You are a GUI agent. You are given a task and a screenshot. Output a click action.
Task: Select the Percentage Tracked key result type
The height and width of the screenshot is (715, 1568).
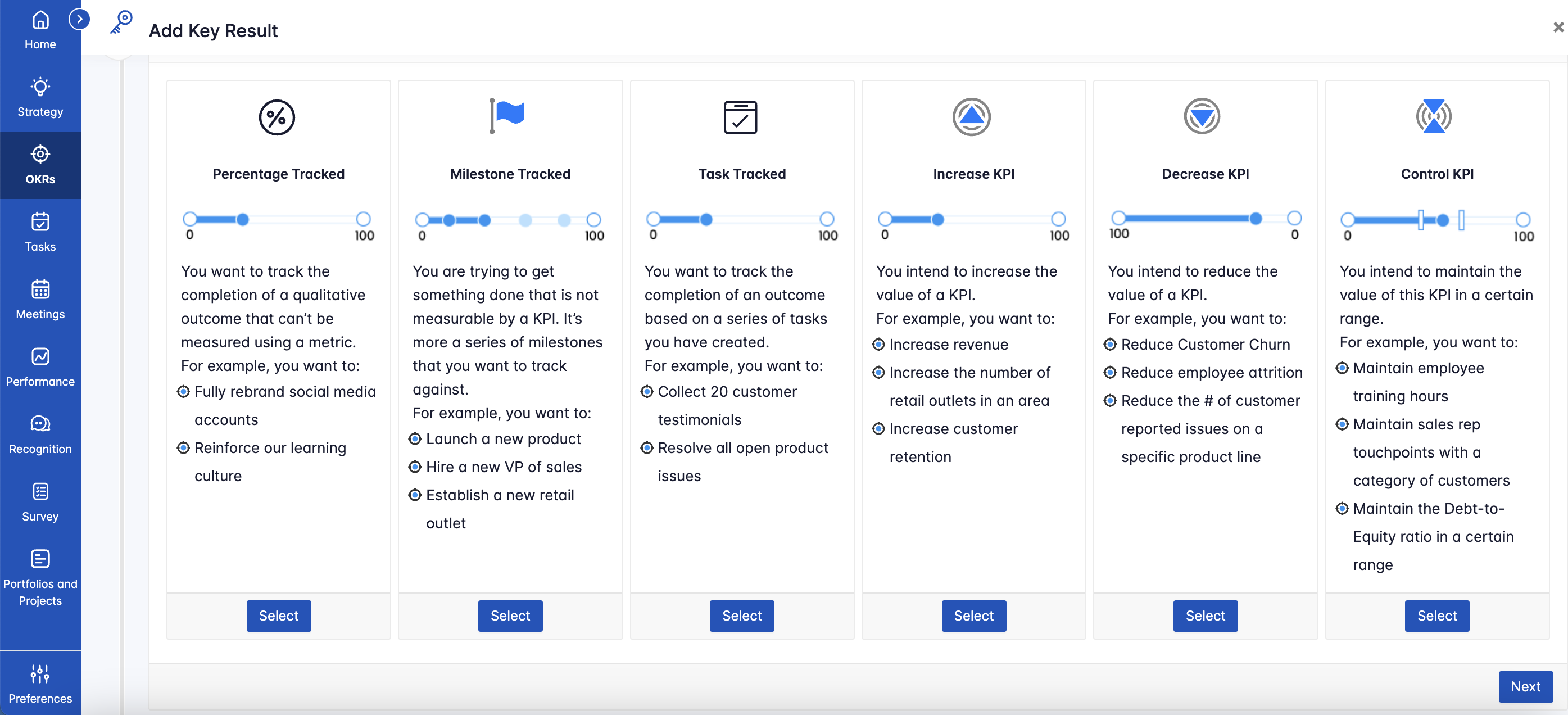278,616
